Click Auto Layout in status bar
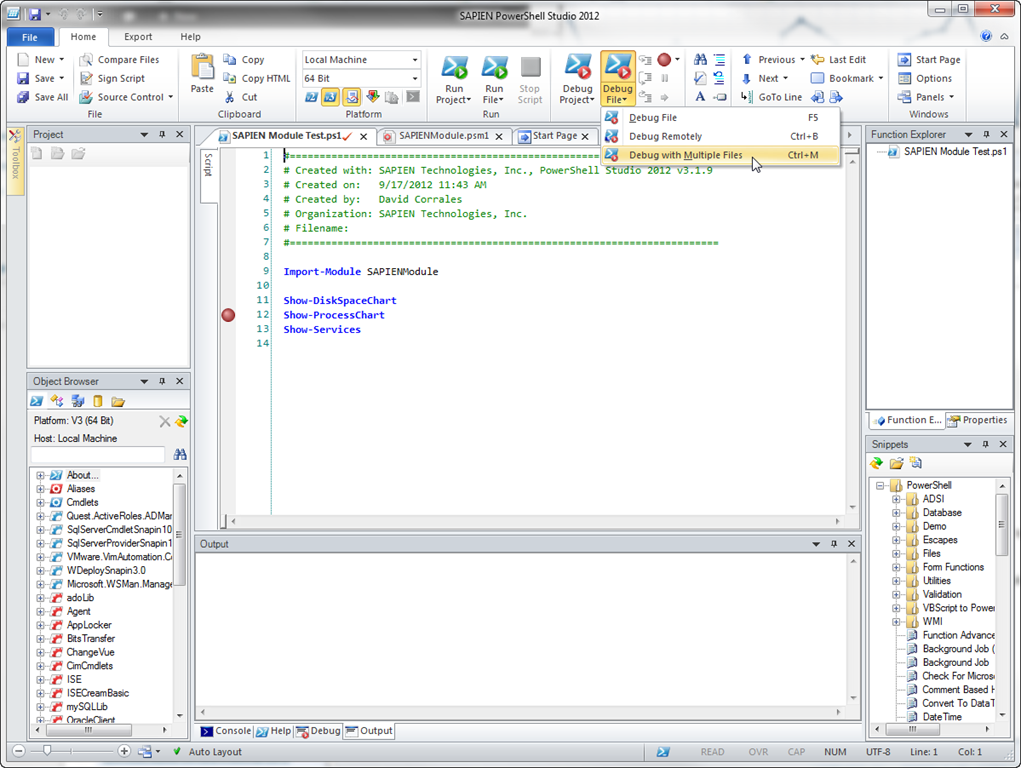This screenshot has width=1021, height=768. pyautogui.click(x=215, y=752)
